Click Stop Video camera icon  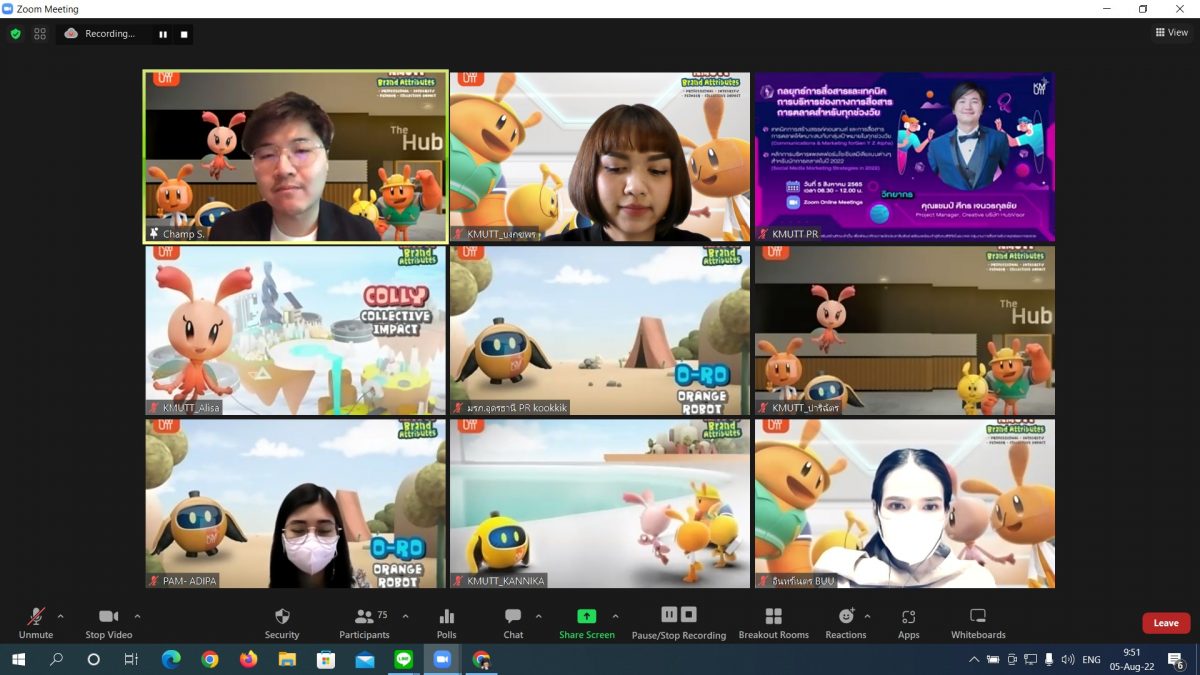click(x=109, y=616)
